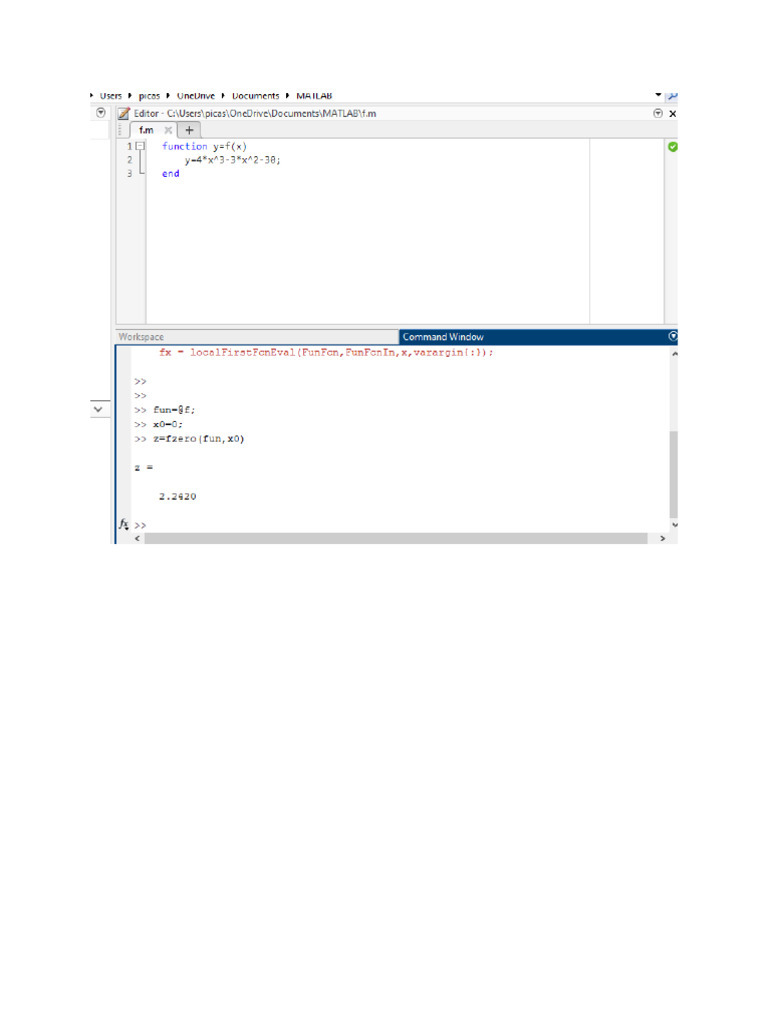This screenshot has width=768, height=1024.
Task: Click the green code analyzer status indicator
Action: coord(673,147)
